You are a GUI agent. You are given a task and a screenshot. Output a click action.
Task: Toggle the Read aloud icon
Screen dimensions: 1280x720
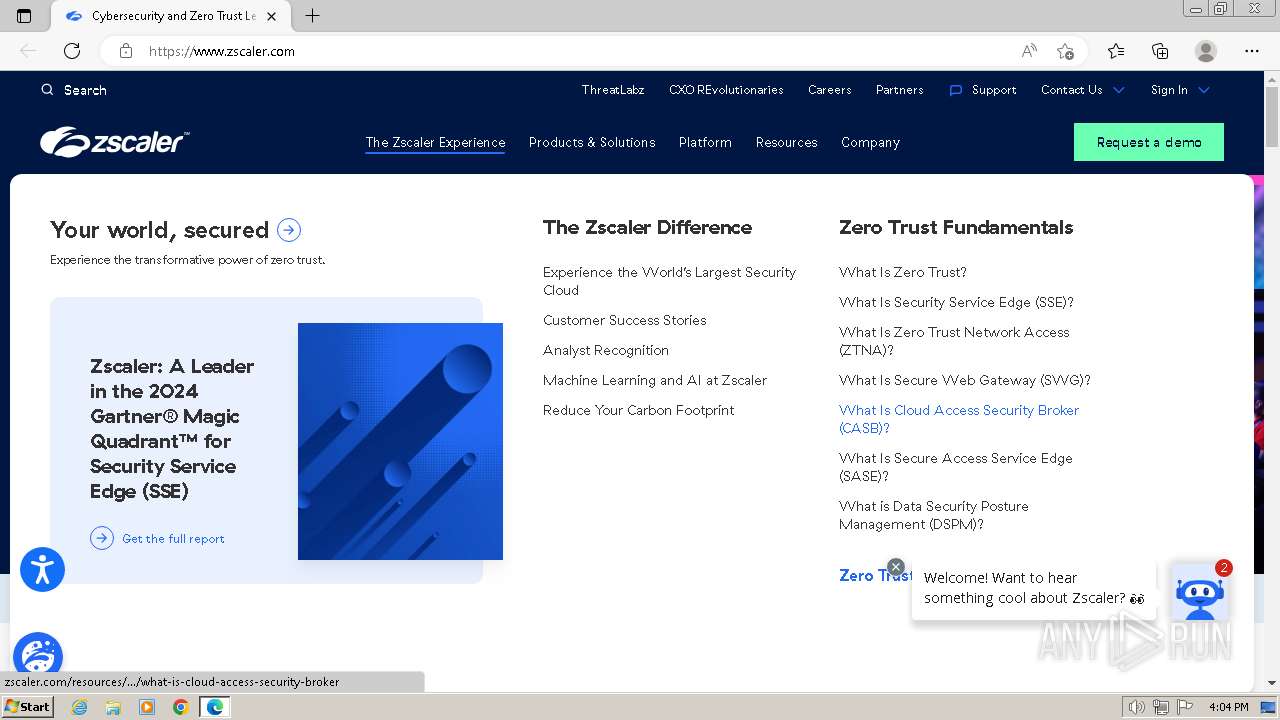click(1029, 51)
